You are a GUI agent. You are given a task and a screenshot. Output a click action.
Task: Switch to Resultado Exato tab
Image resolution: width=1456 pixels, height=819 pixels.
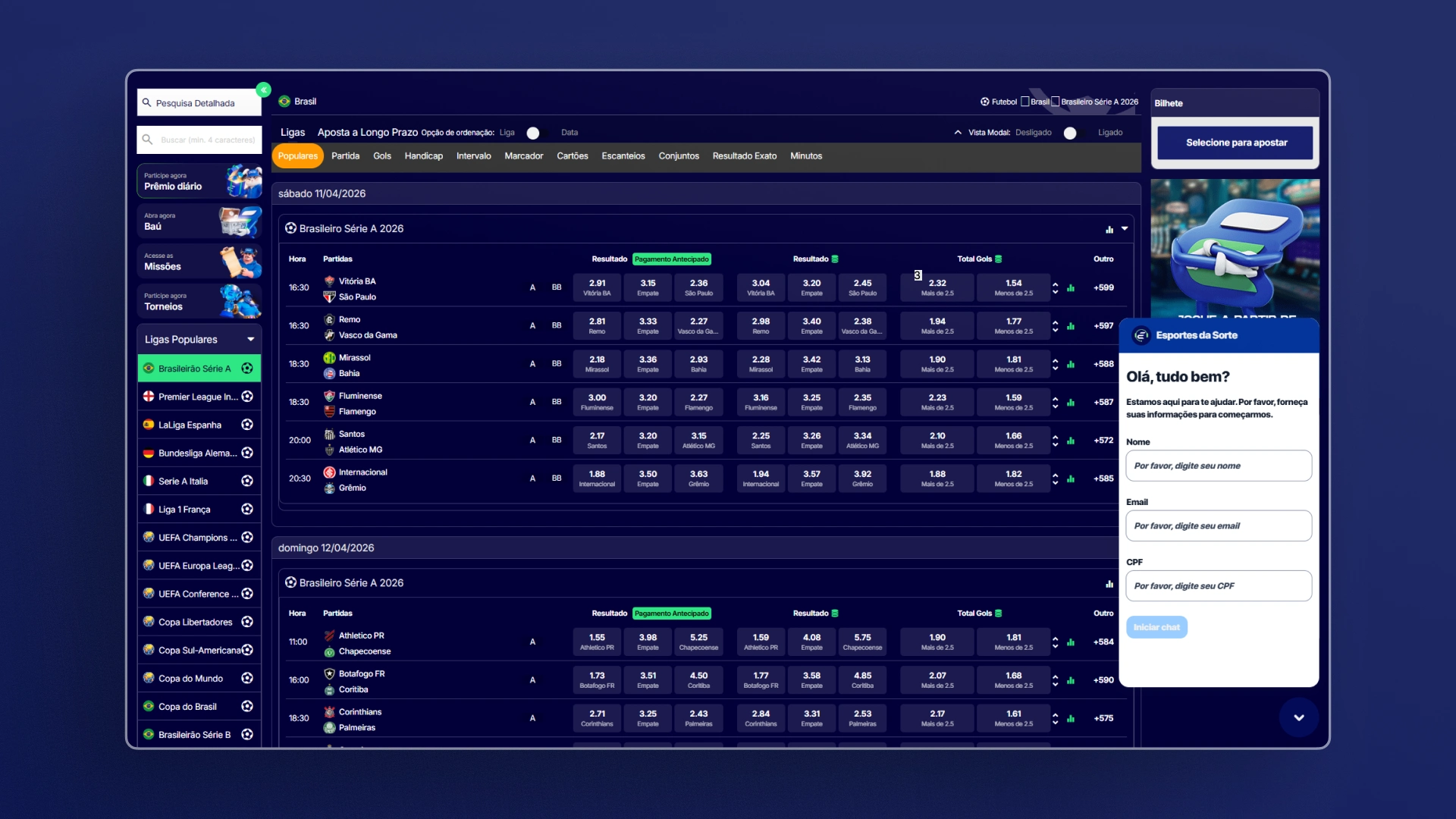point(745,156)
